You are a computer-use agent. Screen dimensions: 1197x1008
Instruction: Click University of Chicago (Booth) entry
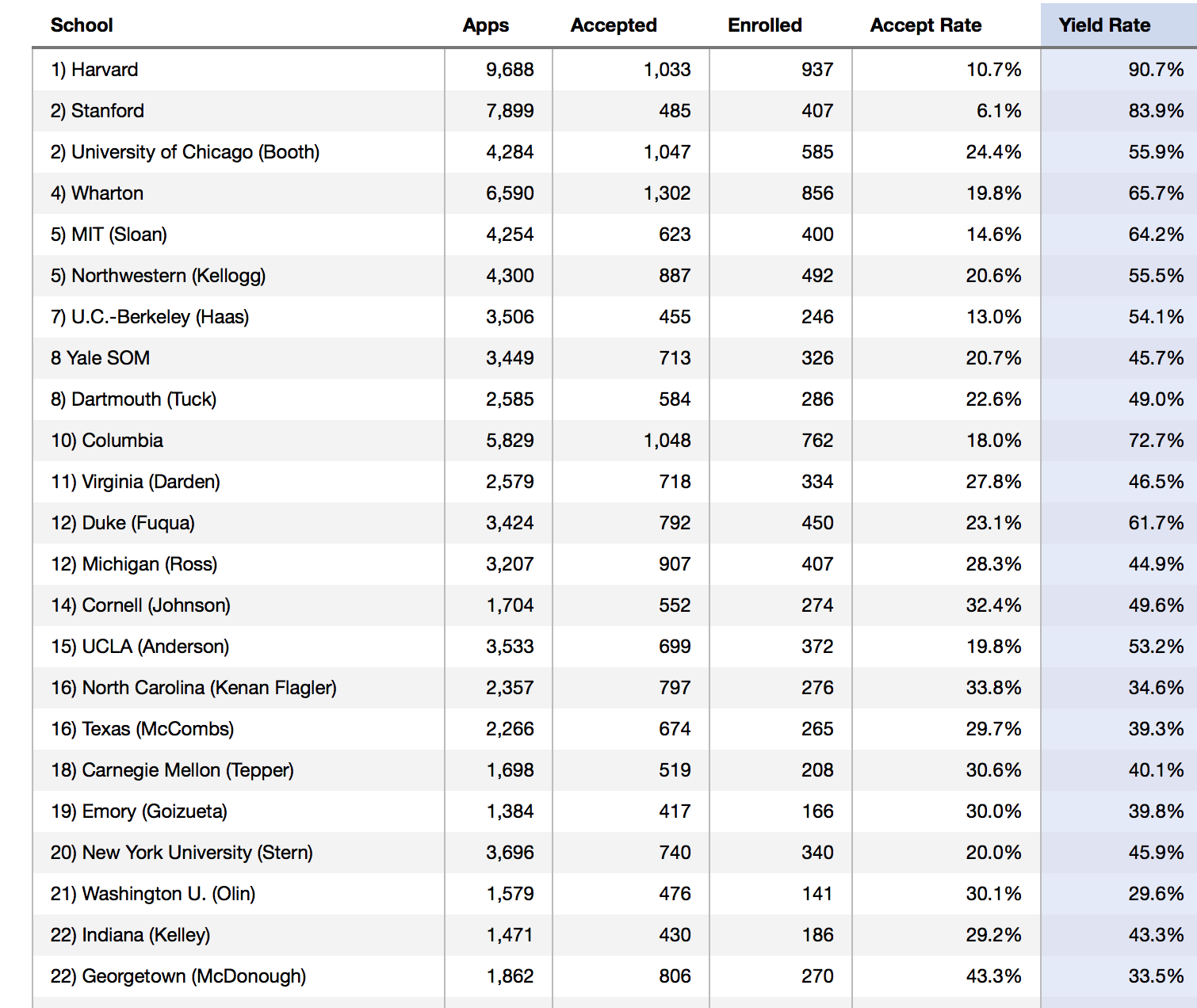[x=185, y=152]
